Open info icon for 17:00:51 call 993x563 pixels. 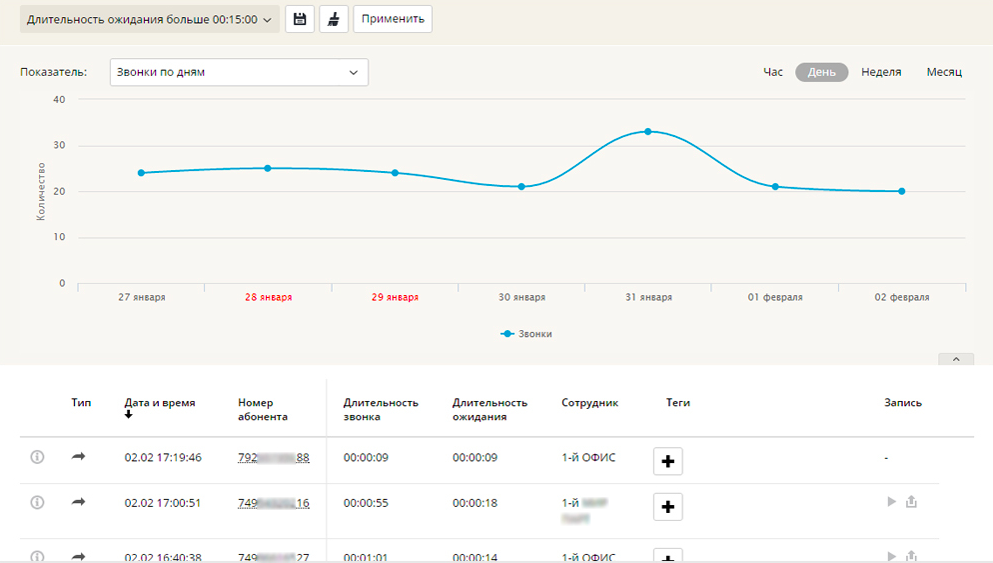[x=38, y=503]
